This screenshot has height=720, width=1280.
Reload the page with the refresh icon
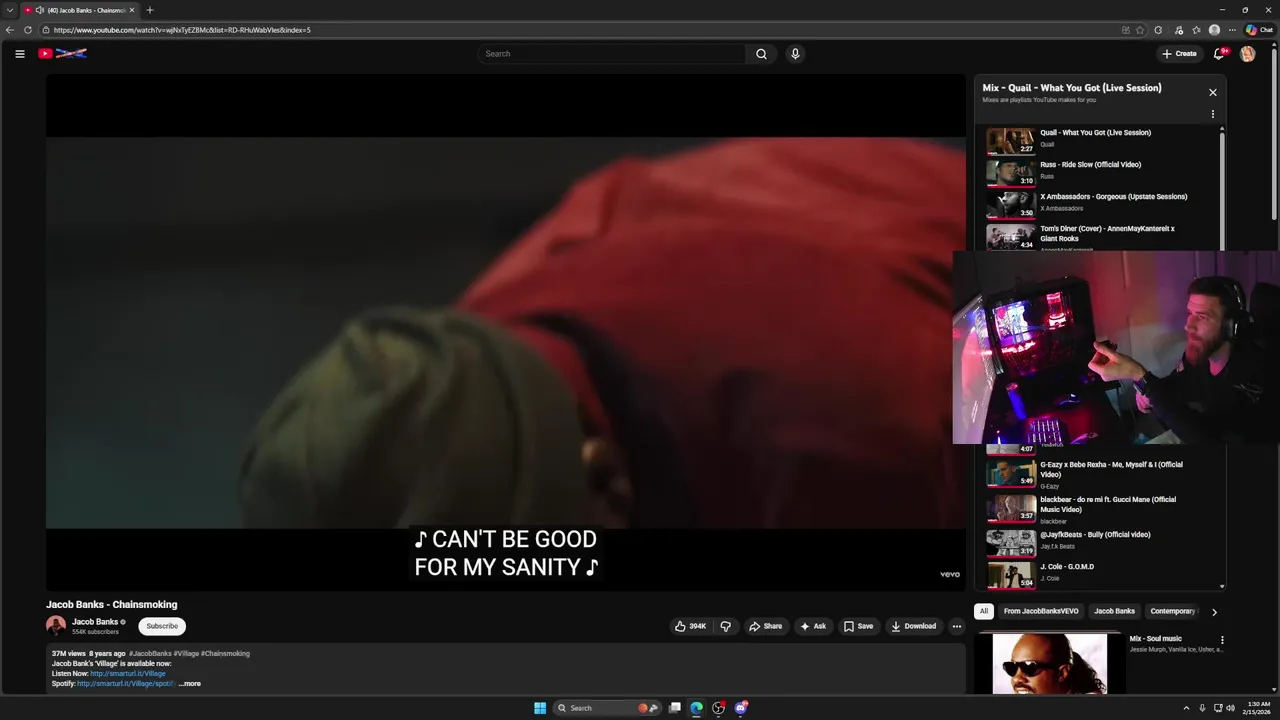point(28,30)
